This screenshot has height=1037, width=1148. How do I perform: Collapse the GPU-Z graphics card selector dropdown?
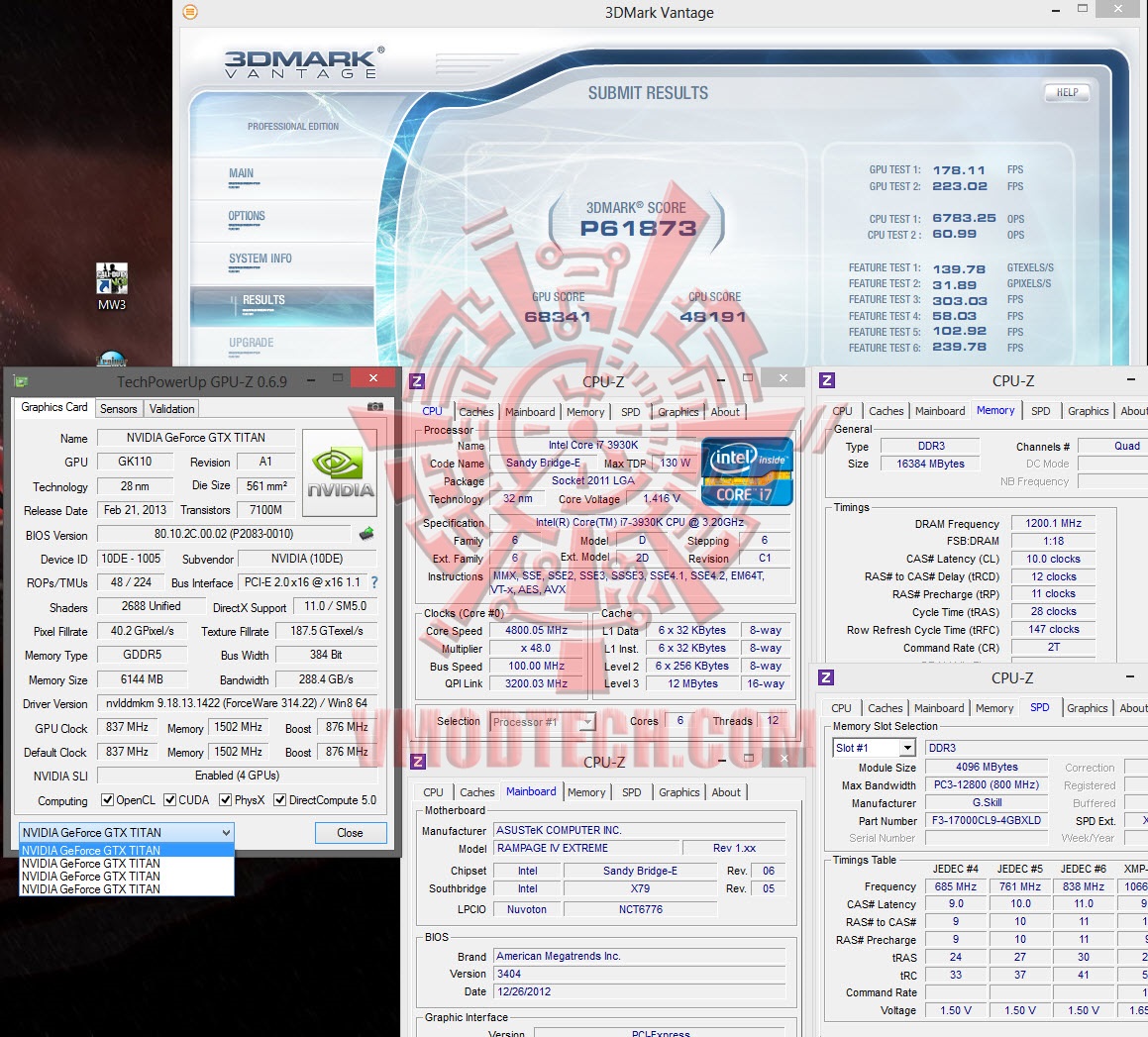pyautogui.click(x=226, y=833)
